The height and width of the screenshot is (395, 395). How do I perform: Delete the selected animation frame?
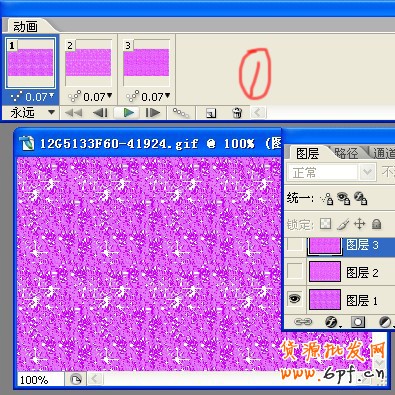(x=237, y=113)
